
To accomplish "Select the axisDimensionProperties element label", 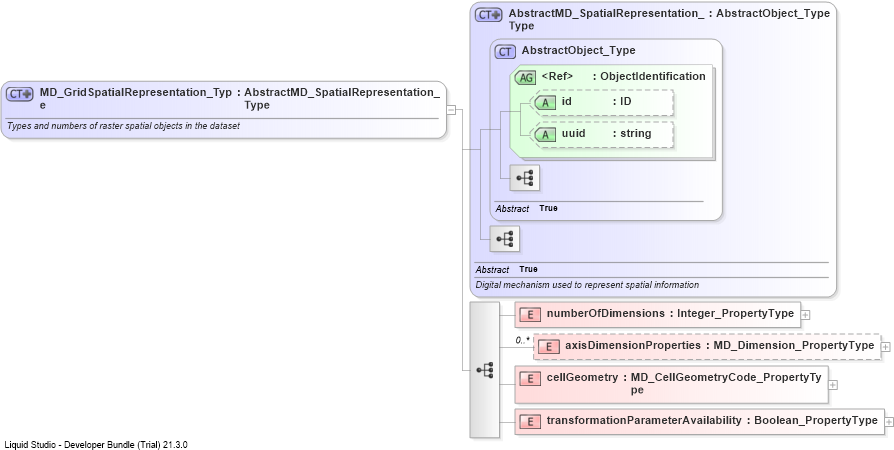I will tap(633, 345).
